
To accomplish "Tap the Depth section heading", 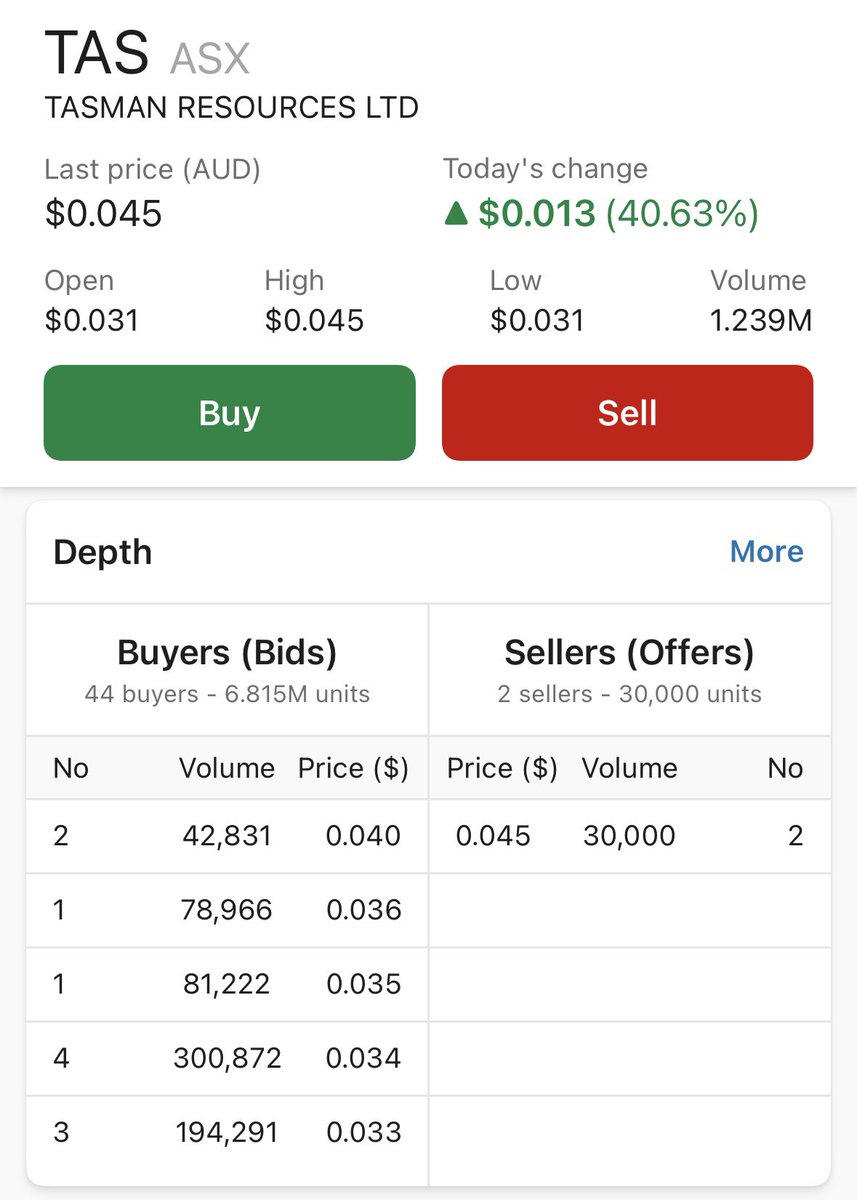I will tap(102, 552).
